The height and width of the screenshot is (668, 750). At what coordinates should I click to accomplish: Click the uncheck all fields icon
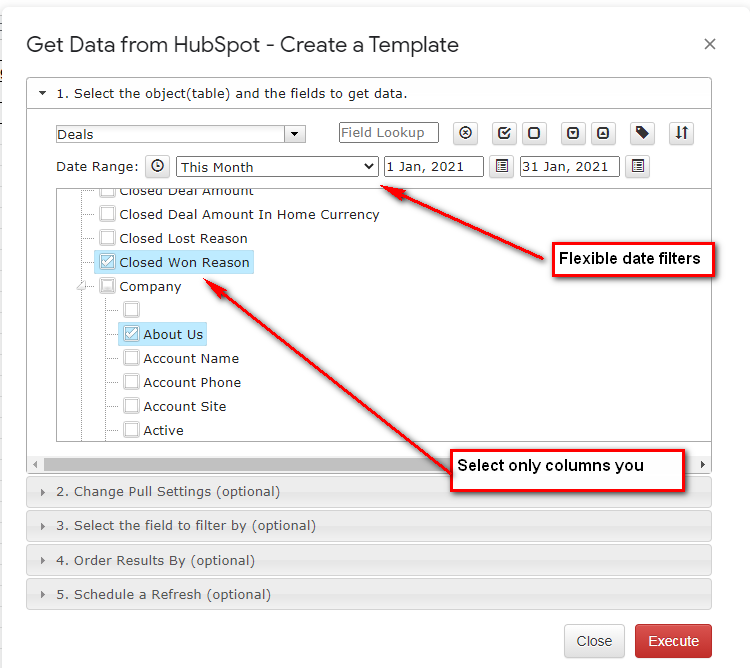click(534, 133)
